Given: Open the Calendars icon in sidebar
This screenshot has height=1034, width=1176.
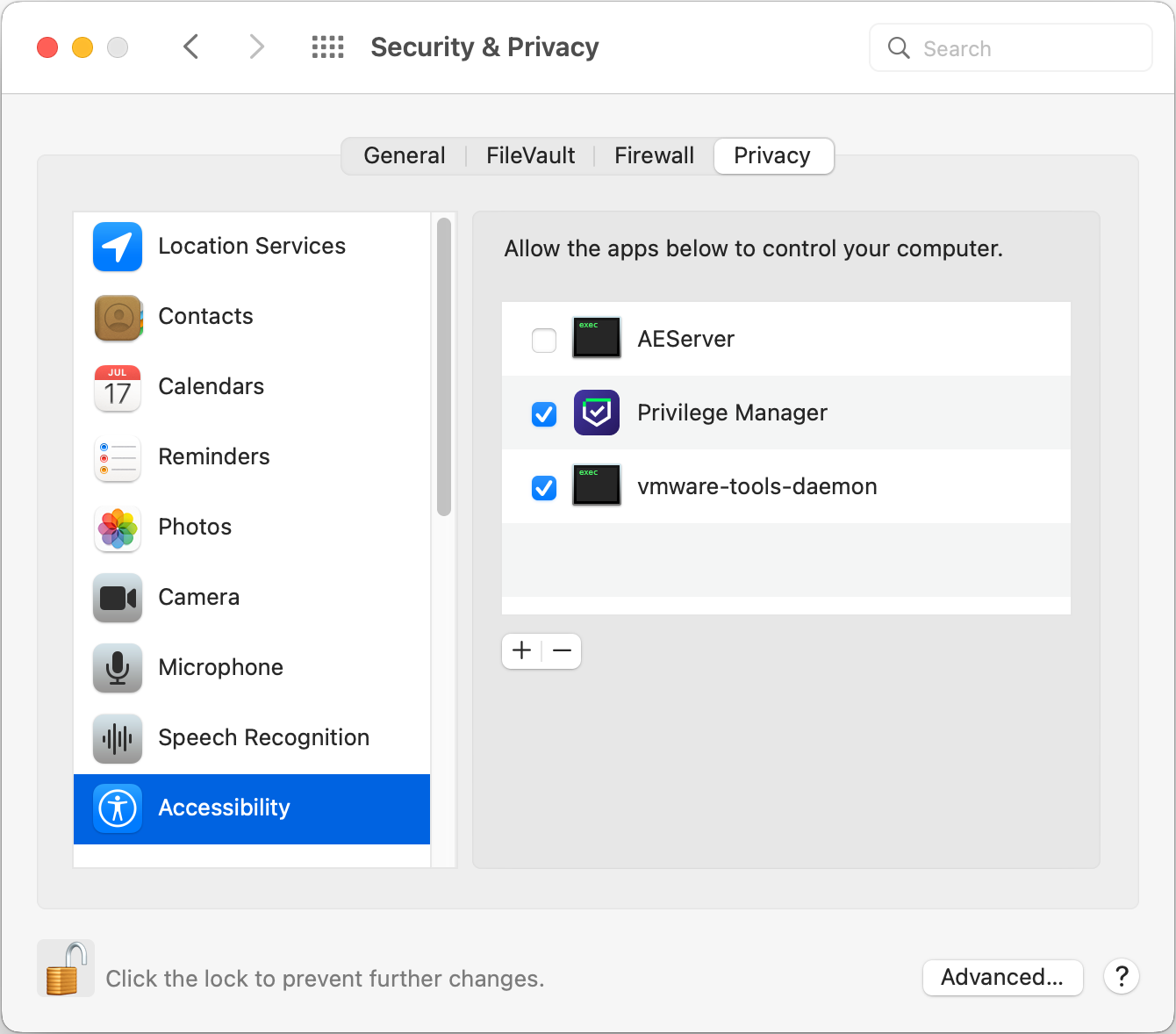Looking at the screenshot, I should pyautogui.click(x=118, y=387).
